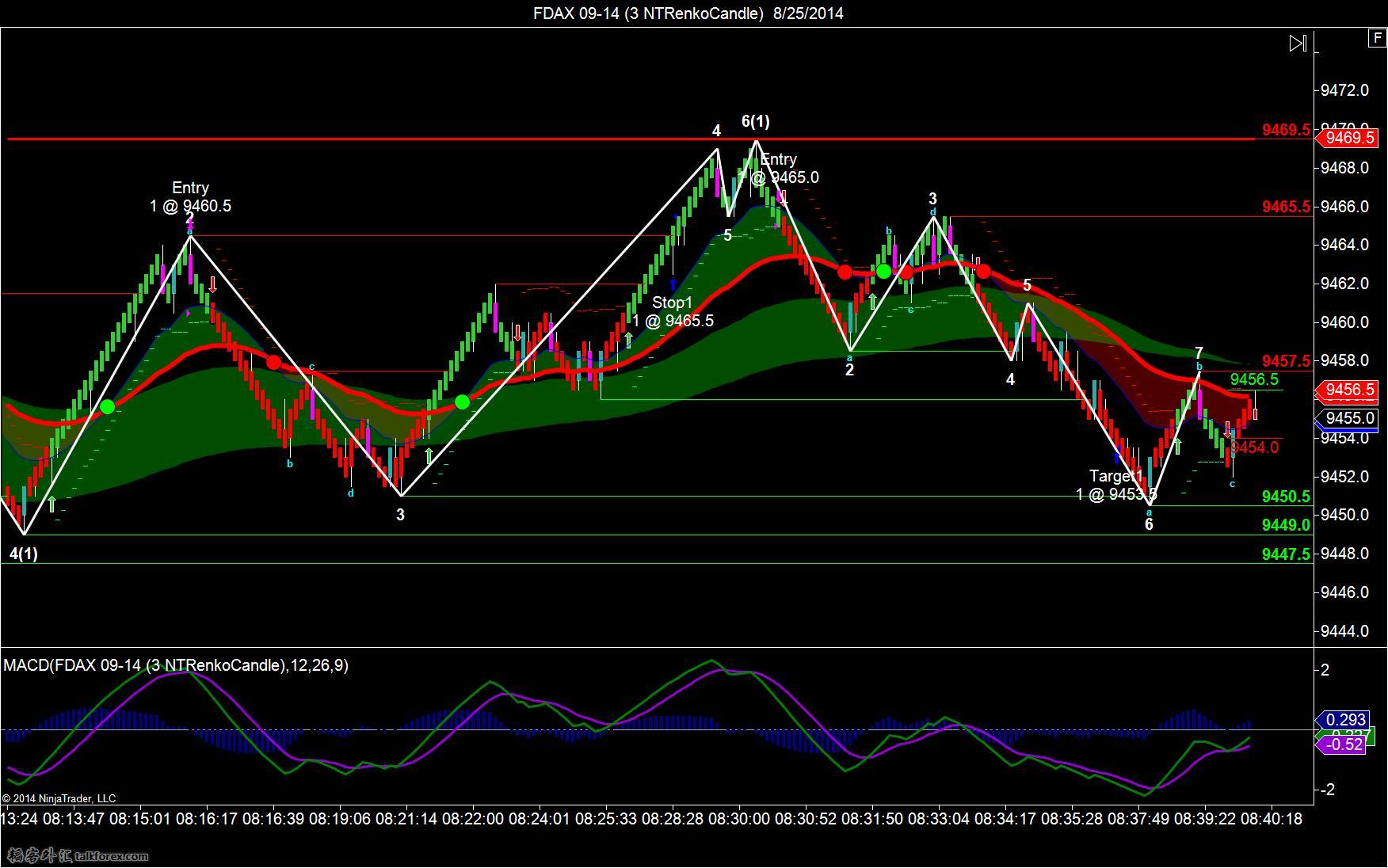Click the 9472.0 price axis label
Screen dimensions: 1388x868
(1344, 90)
